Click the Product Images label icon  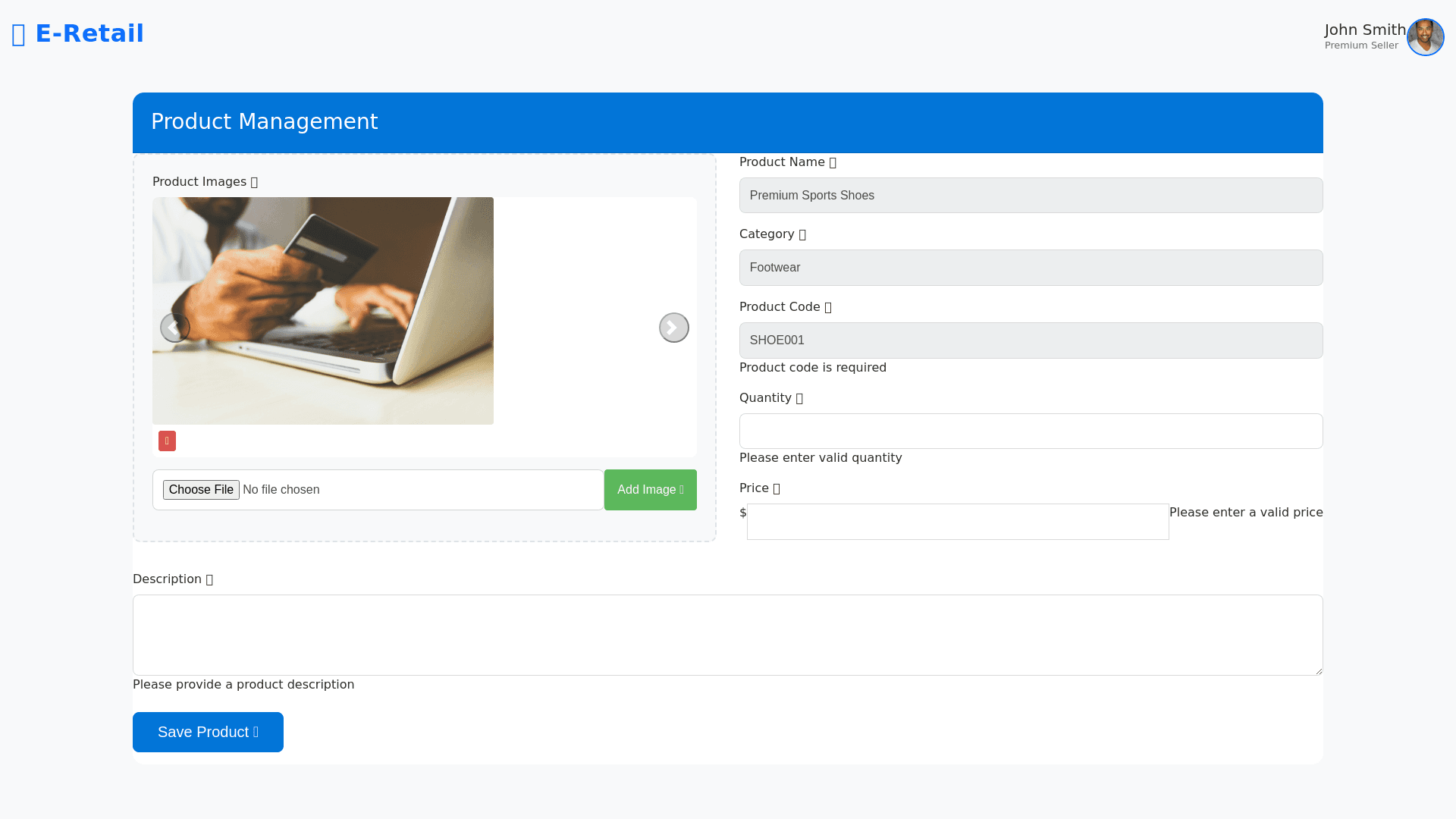click(x=255, y=182)
